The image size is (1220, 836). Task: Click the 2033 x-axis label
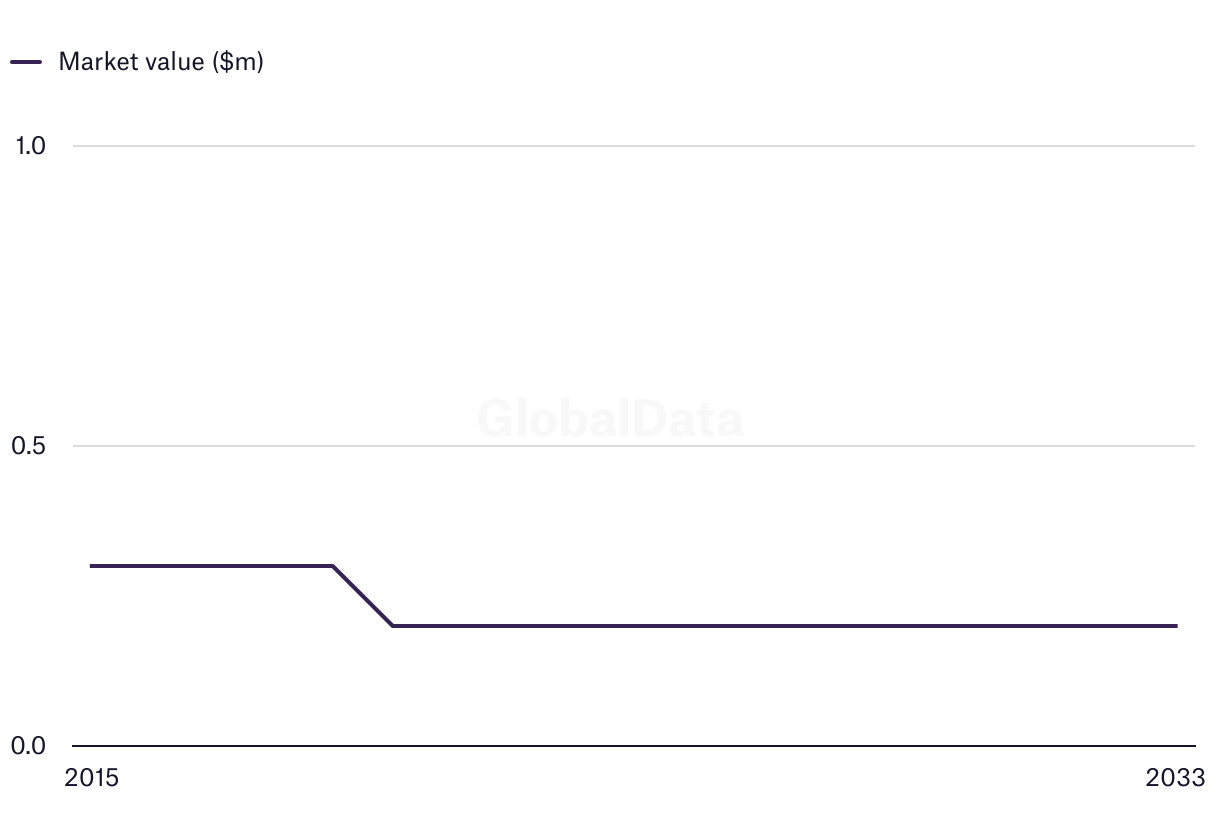(x=1177, y=778)
